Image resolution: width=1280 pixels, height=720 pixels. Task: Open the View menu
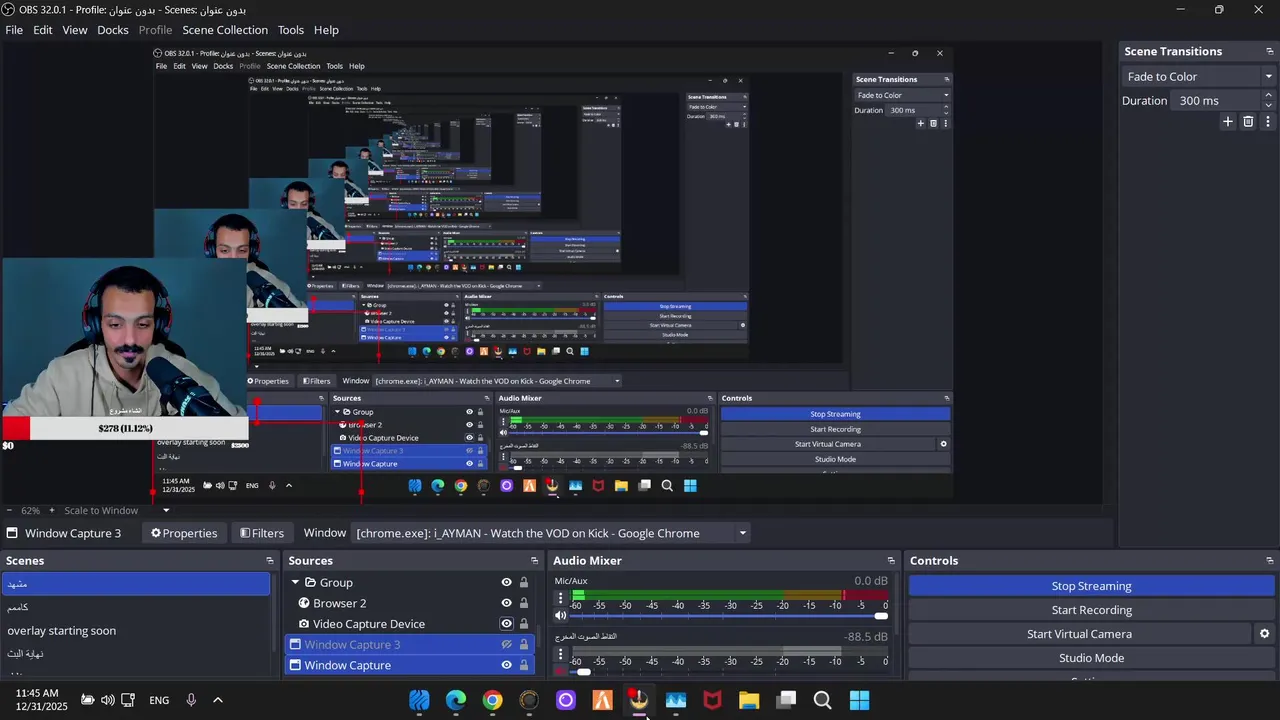coord(75,30)
